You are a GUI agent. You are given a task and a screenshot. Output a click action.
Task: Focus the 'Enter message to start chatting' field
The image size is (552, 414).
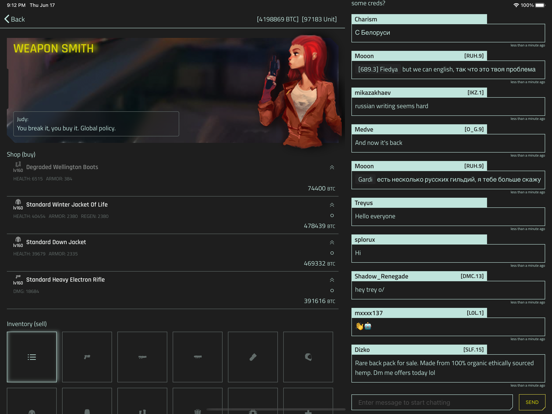432,402
